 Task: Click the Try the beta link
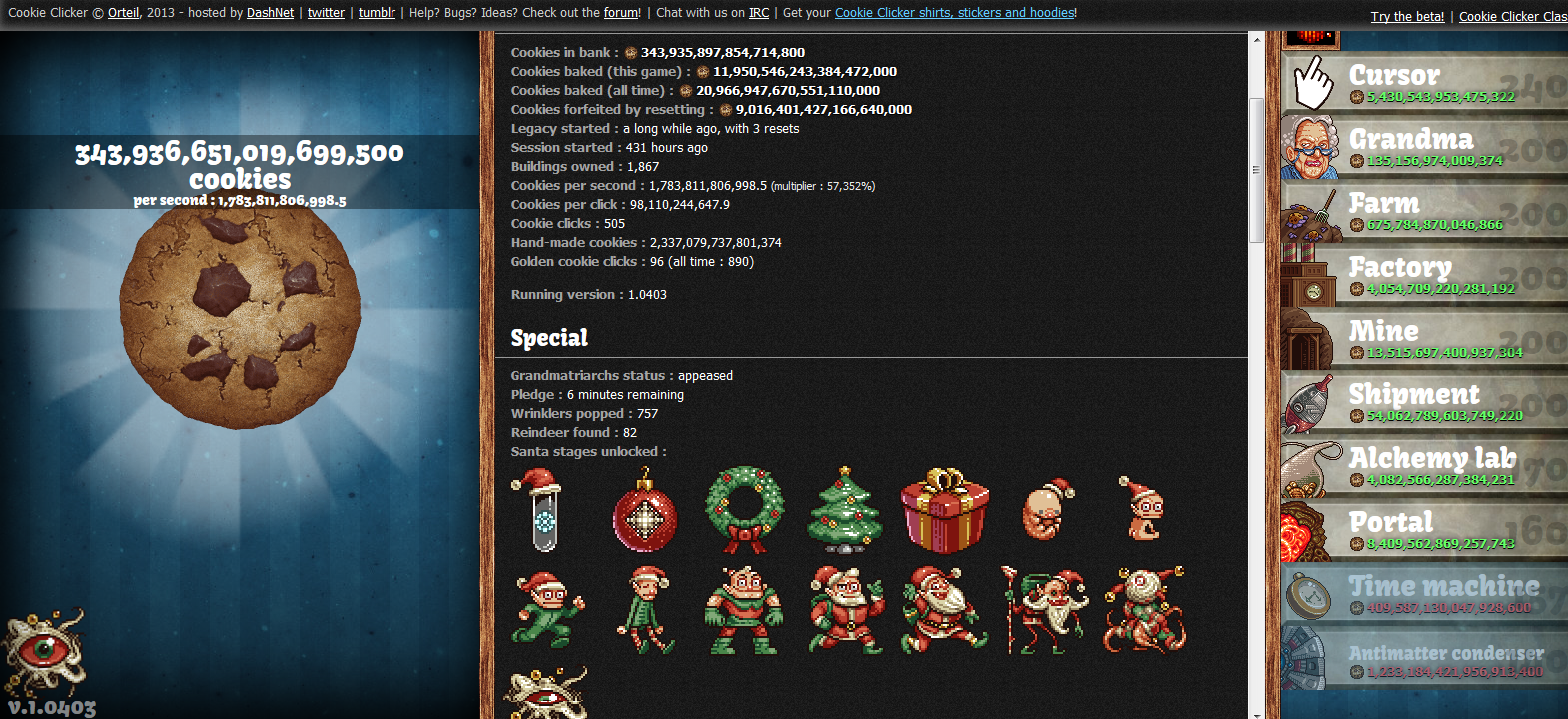(1407, 17)
